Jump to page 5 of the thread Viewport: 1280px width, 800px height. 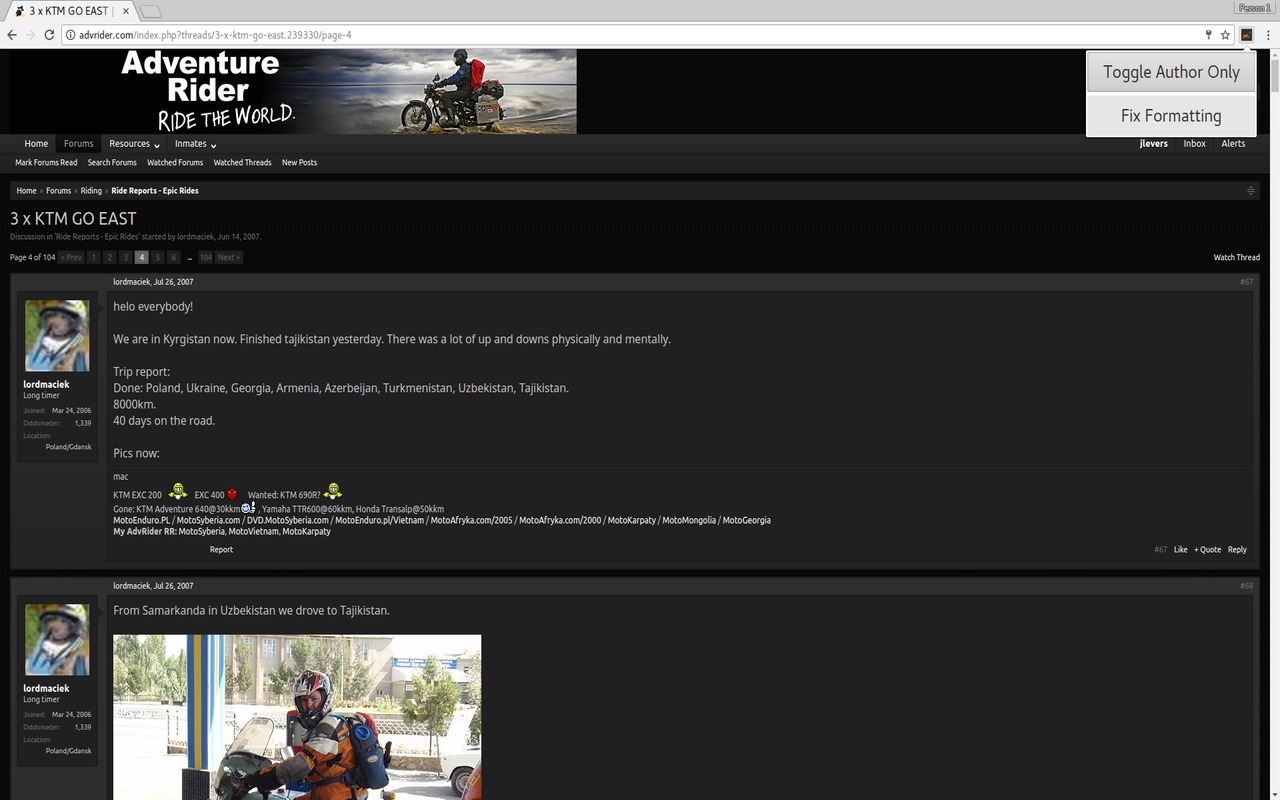[157, 258]
